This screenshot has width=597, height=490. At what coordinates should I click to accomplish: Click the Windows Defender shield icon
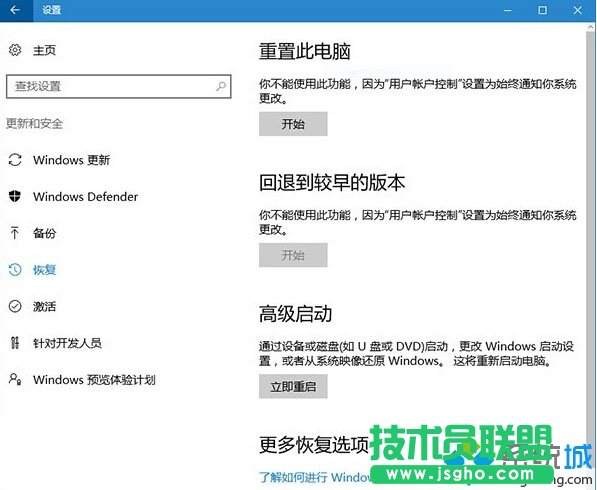(x=15, y=196)
